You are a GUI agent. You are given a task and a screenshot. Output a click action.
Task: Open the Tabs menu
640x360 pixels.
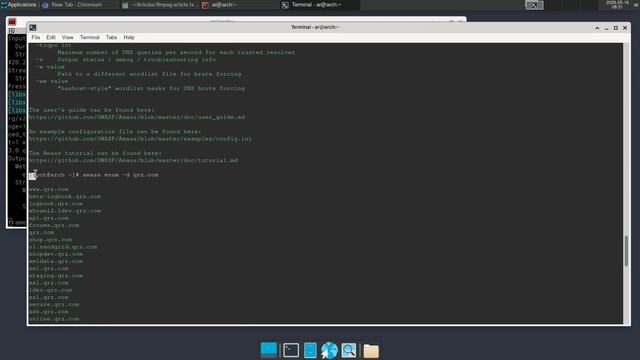[x=111, y=37]
